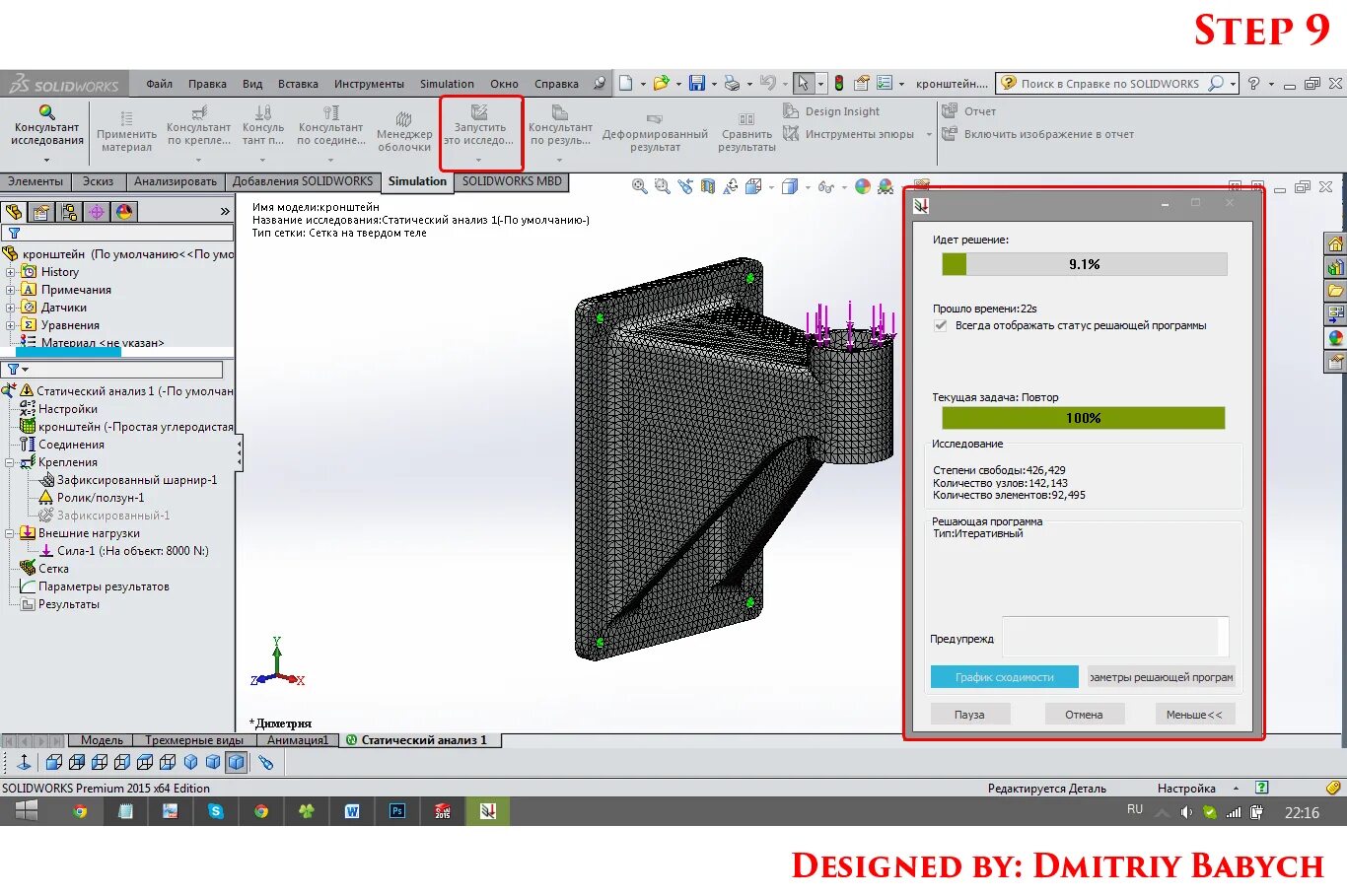Switch to the Анализировать tab
The height and width of the screenshot is (896, 1347).
176,181
